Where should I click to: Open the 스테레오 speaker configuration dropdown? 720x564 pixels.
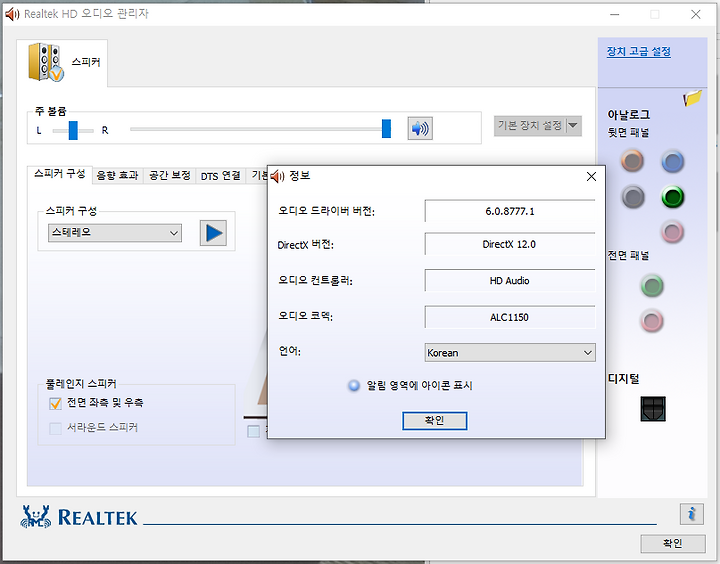coord(115,233)
